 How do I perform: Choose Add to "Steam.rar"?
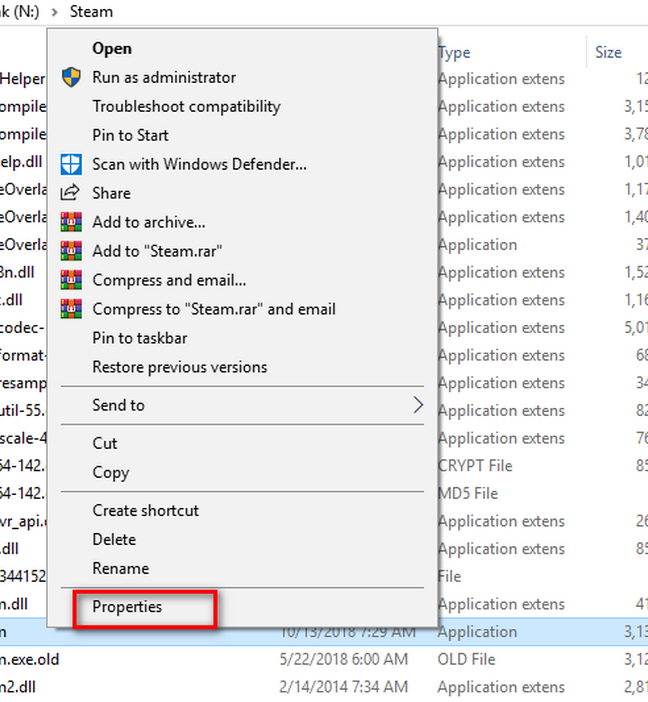157,251
